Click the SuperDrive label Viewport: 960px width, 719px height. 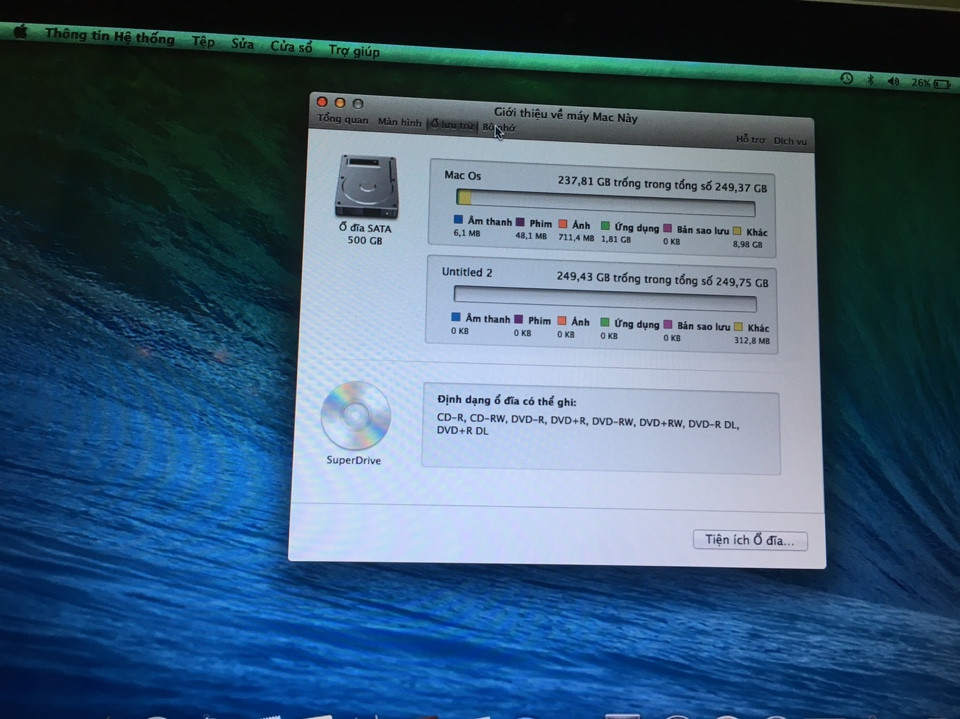tap(353, 460)
